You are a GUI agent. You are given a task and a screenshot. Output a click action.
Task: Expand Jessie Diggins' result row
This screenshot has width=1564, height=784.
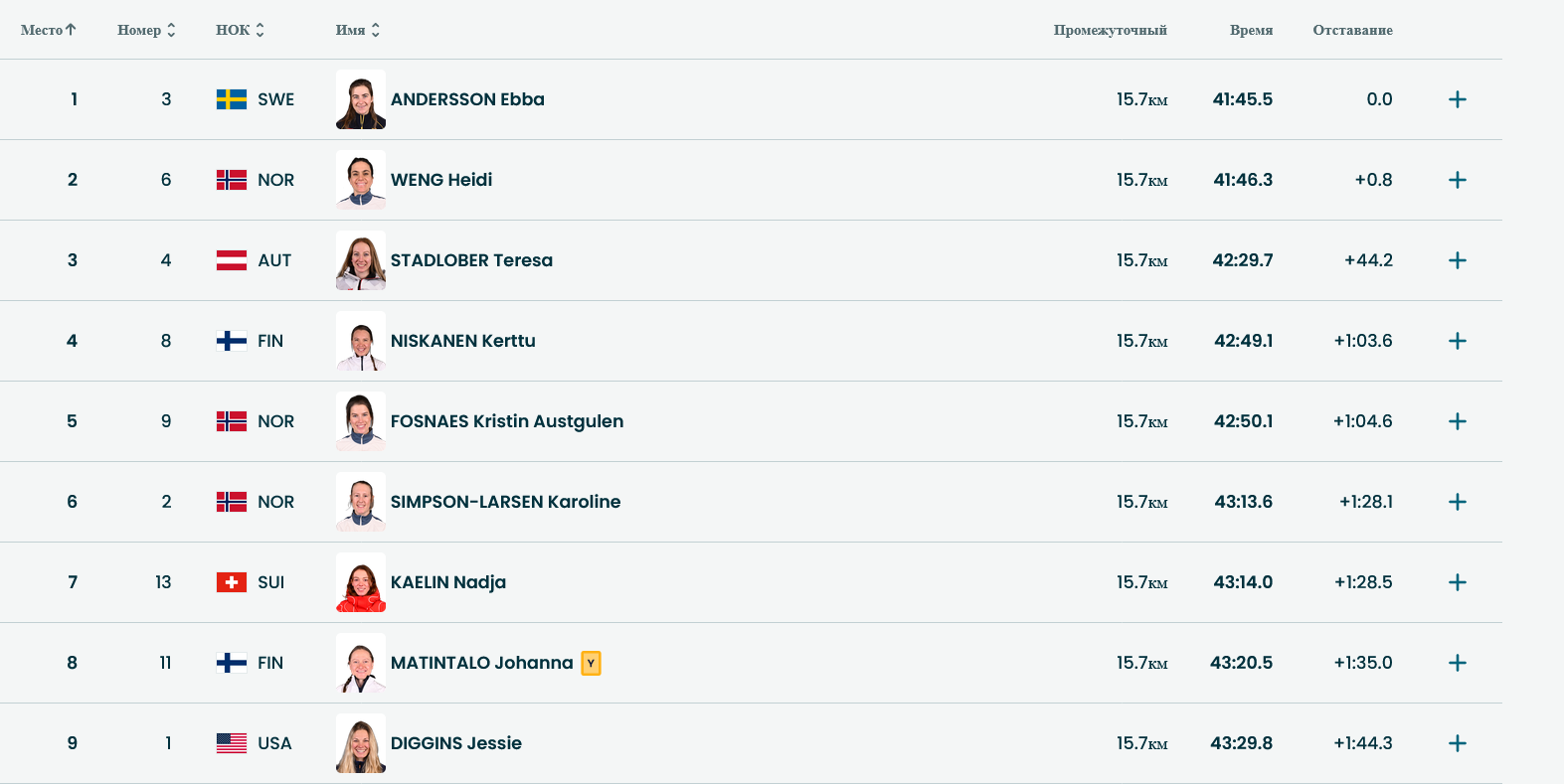point(1457,743)
